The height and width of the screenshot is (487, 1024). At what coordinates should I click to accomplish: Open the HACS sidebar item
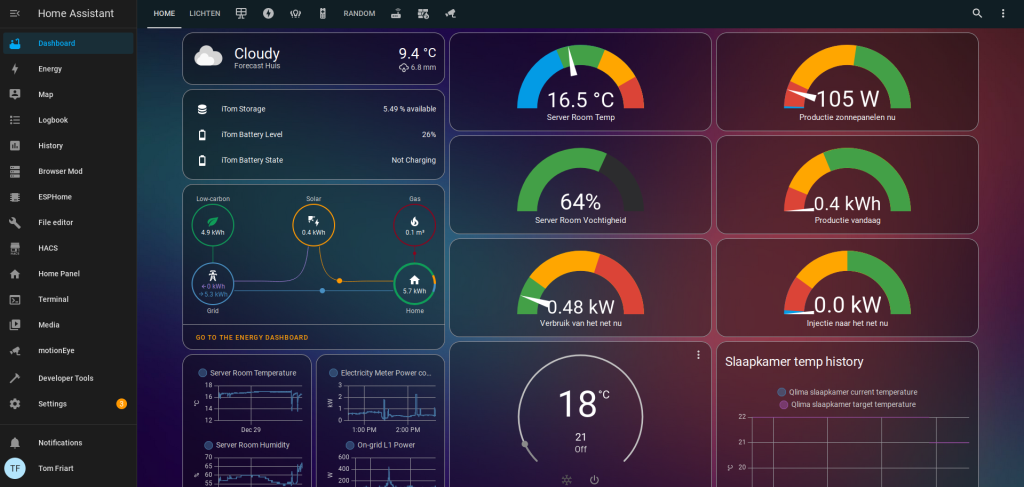[x=50, y=248]
